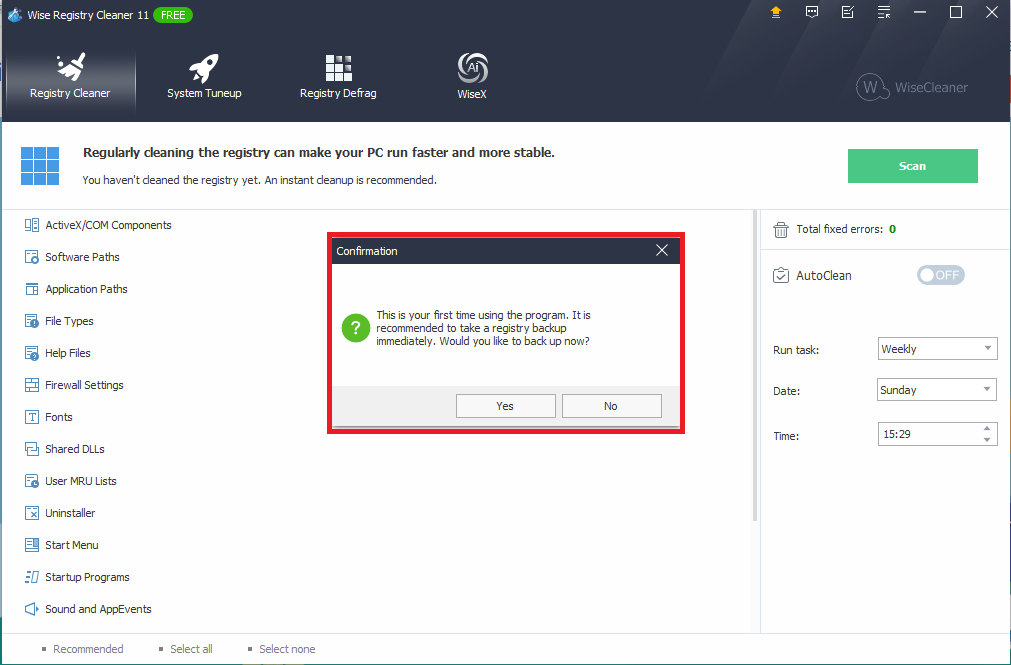This screenshot has height=665, width=1011.
Task: Click the Select all link
Action: pyautogui.click(x=191, y=649)
